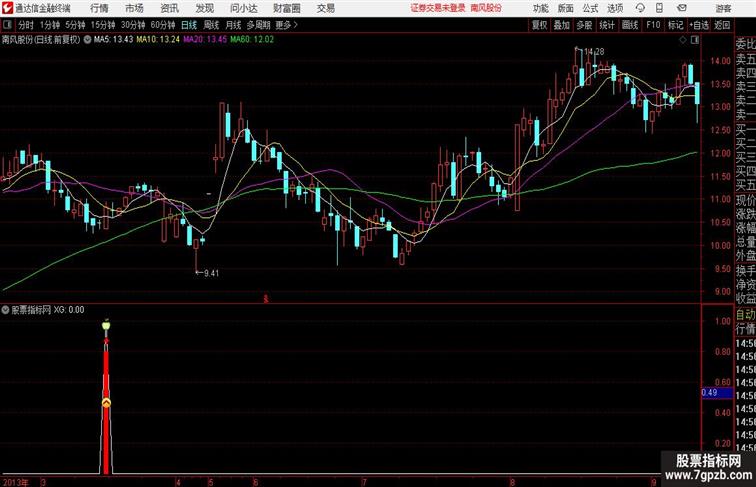Click the 复权 toolbar button

click(x=540, y=25)
